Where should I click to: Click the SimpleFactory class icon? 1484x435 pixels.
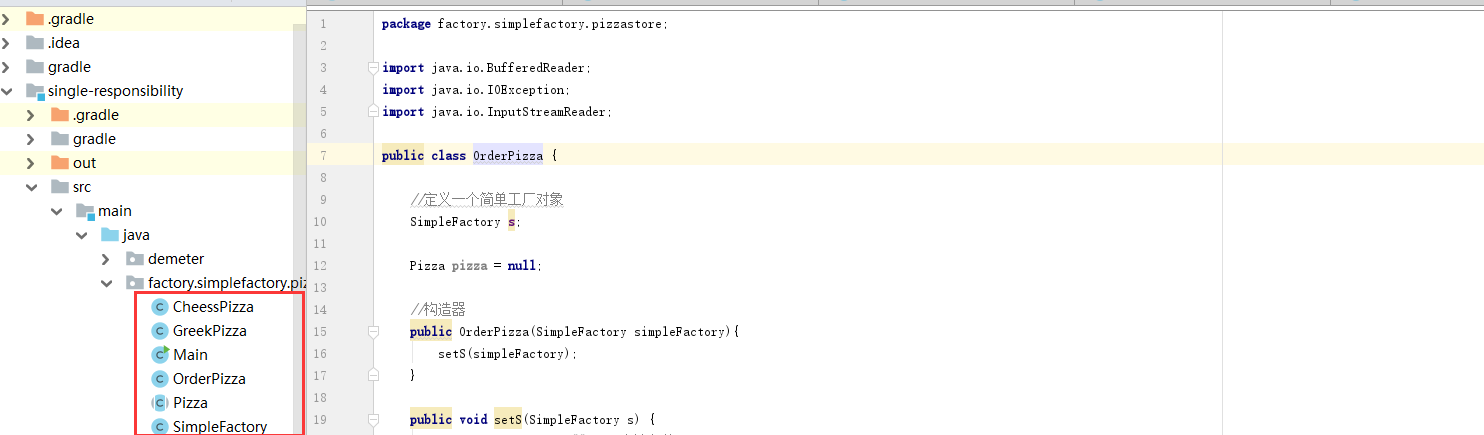159,427
